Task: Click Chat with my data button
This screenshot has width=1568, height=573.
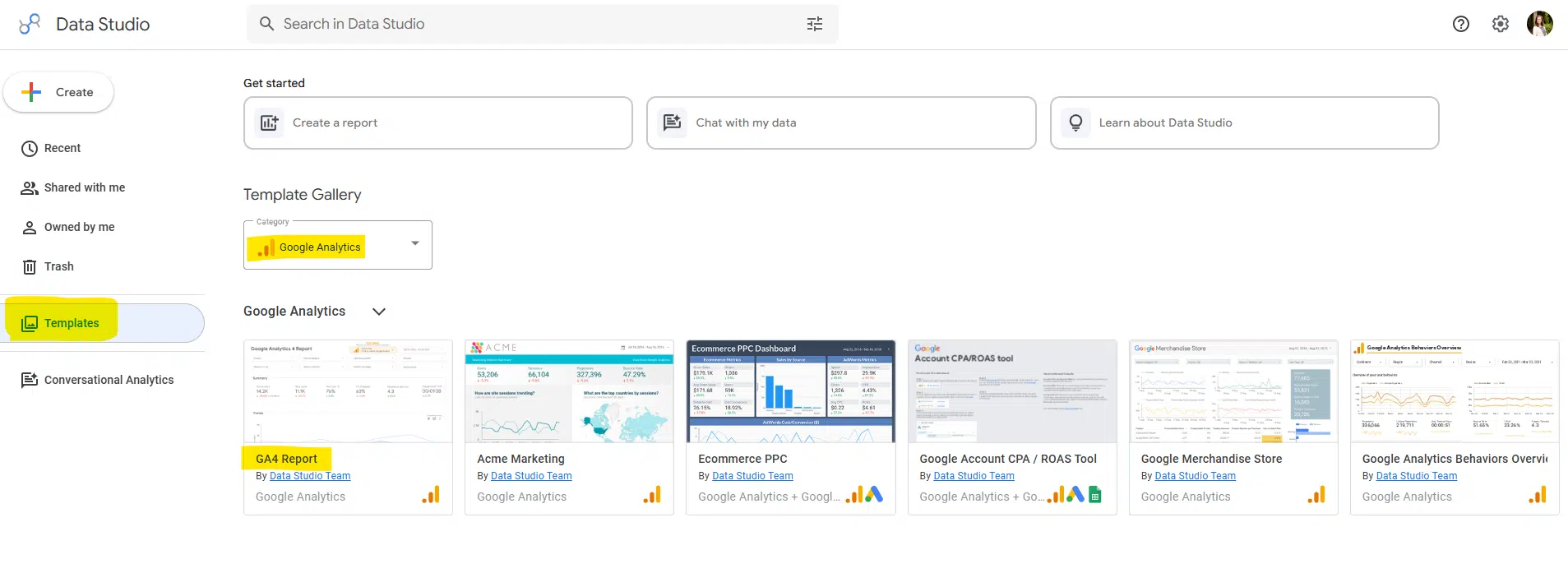Action: tap(841, 122)
